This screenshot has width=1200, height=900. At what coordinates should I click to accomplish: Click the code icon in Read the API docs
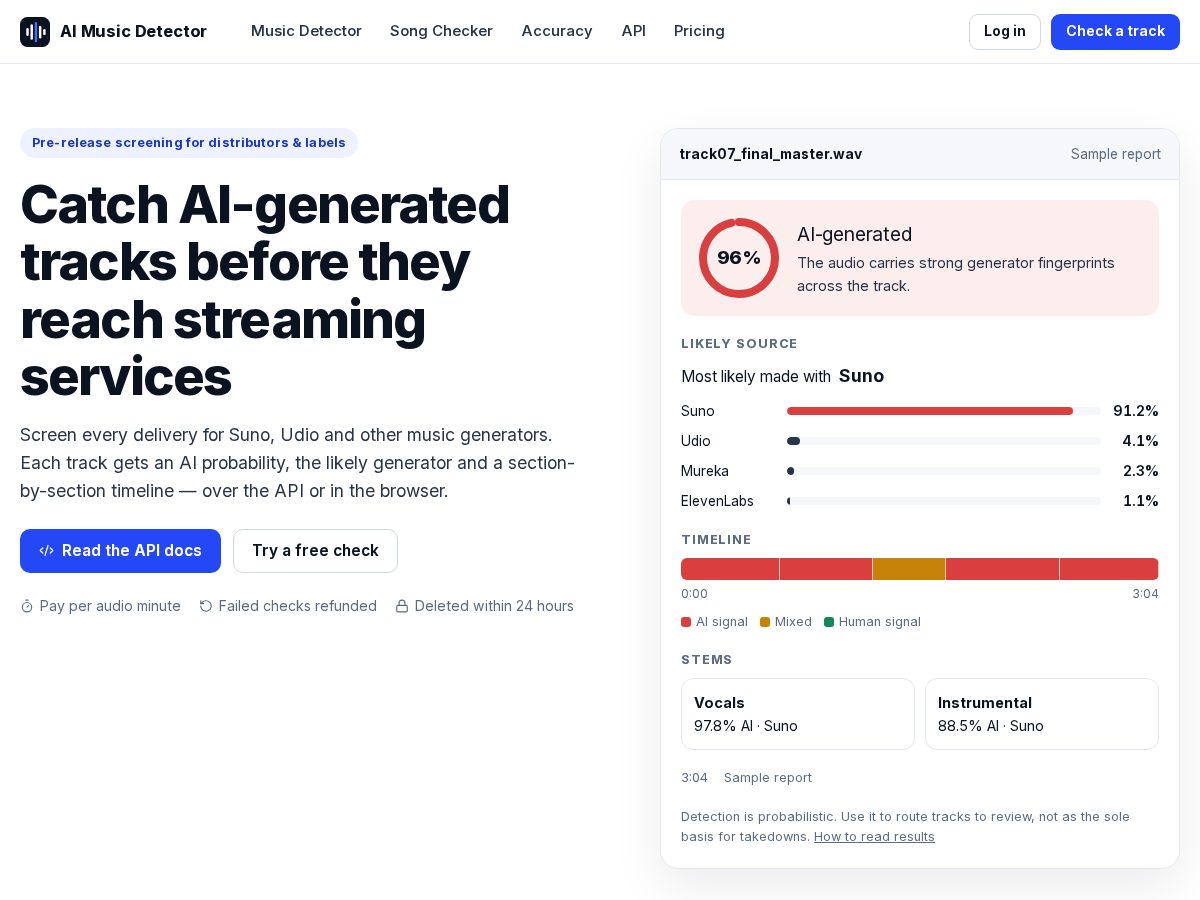pos(46,551)
